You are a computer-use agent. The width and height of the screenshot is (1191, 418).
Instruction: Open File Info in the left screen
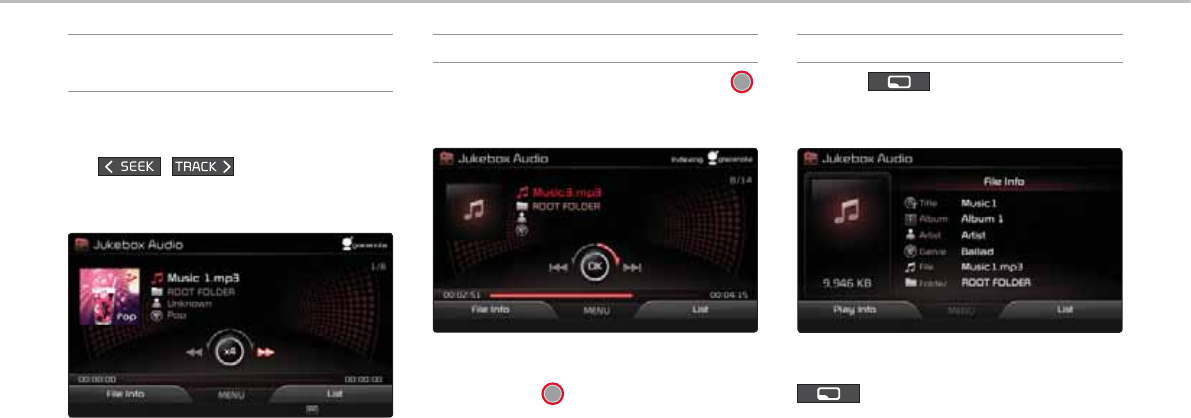[125, 394]
